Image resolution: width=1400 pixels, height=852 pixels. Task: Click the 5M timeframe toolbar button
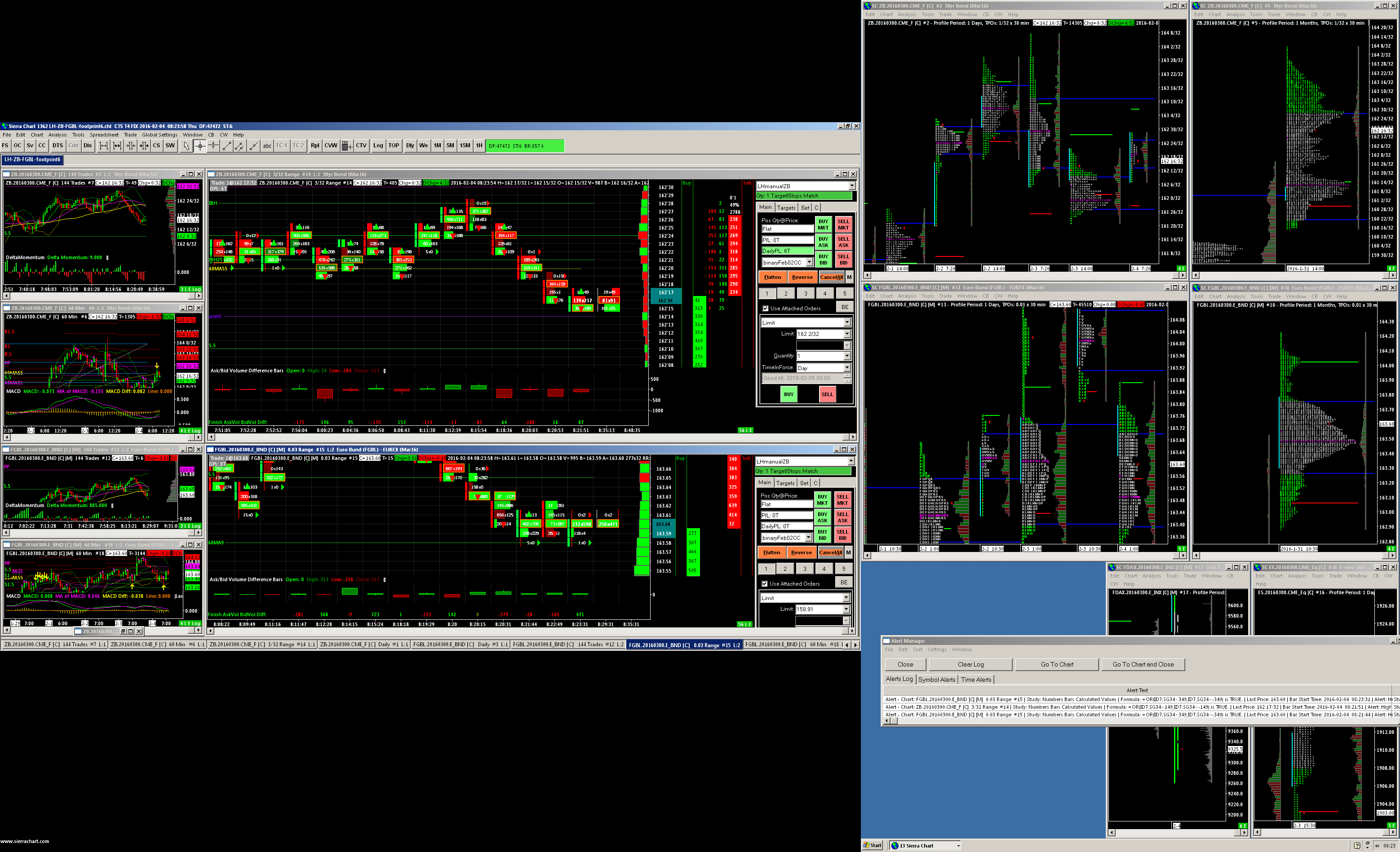pos(450,146)
